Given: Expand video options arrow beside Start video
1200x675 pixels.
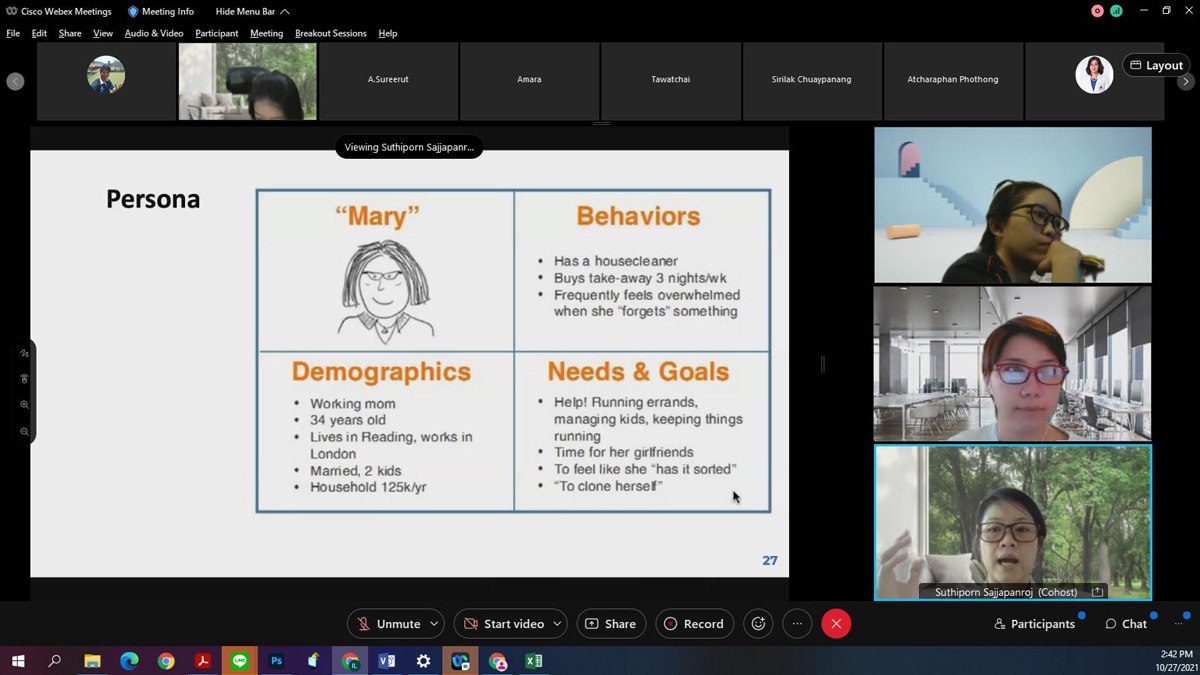Looking at the screenshot, I should tap(557, 624).
